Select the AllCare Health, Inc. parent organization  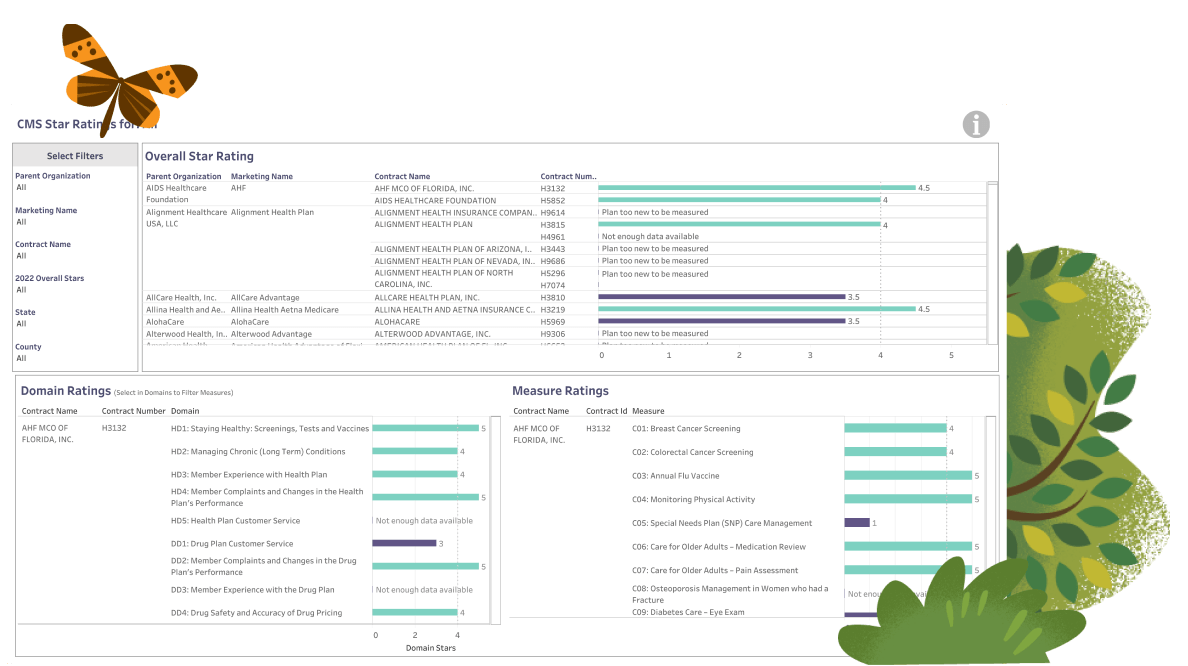tap(181, 298)
